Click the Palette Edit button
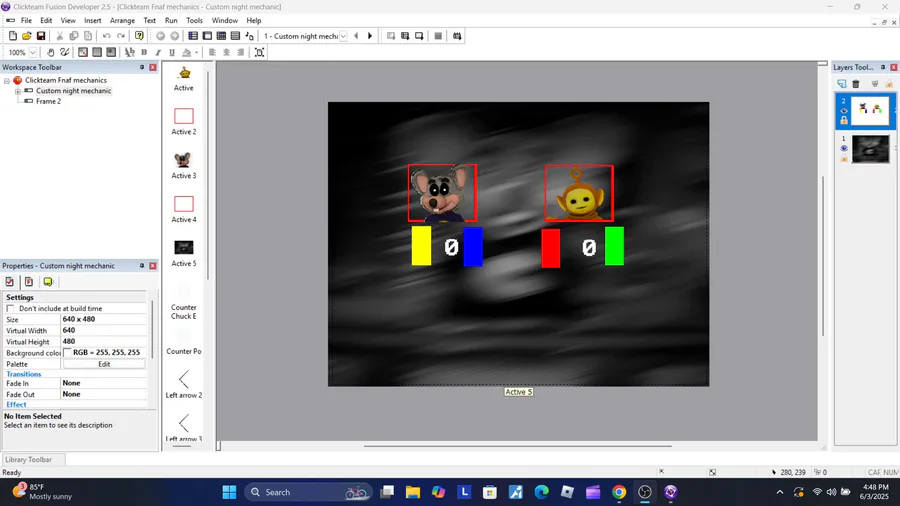Viewport: 900px width, 506px height. (104, 364)
